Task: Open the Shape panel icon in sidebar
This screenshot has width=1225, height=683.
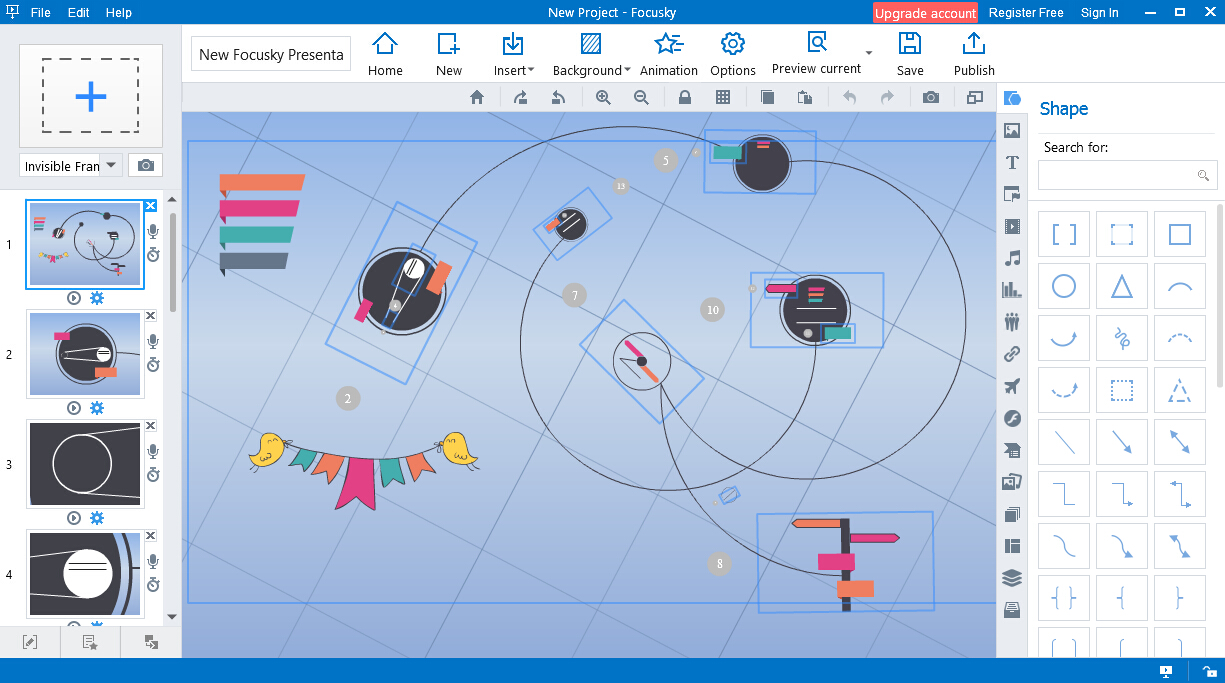Action: click(1012, 98)
